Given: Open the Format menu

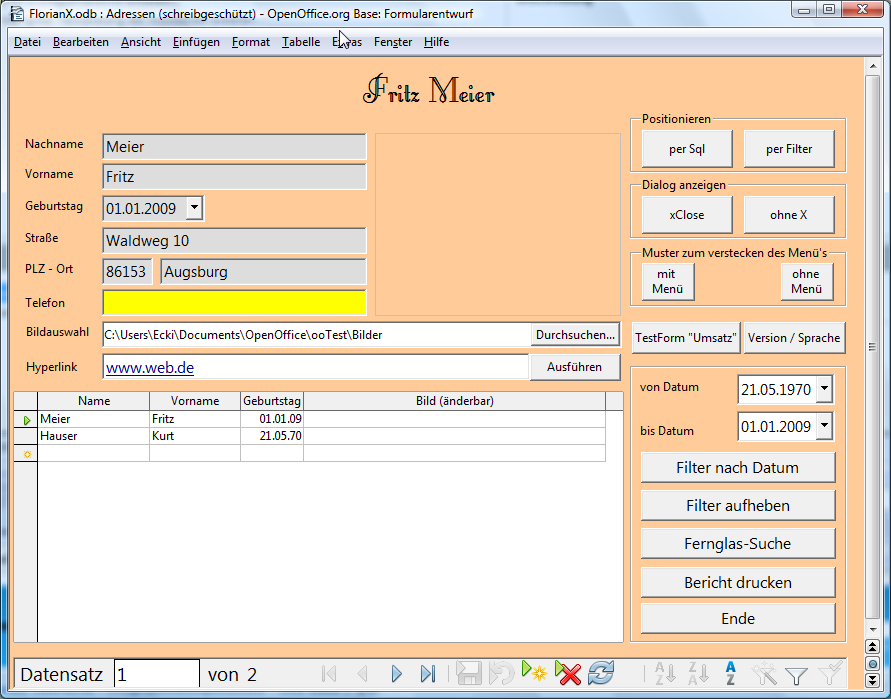Looking at the screenshot, I should point(251,42).
